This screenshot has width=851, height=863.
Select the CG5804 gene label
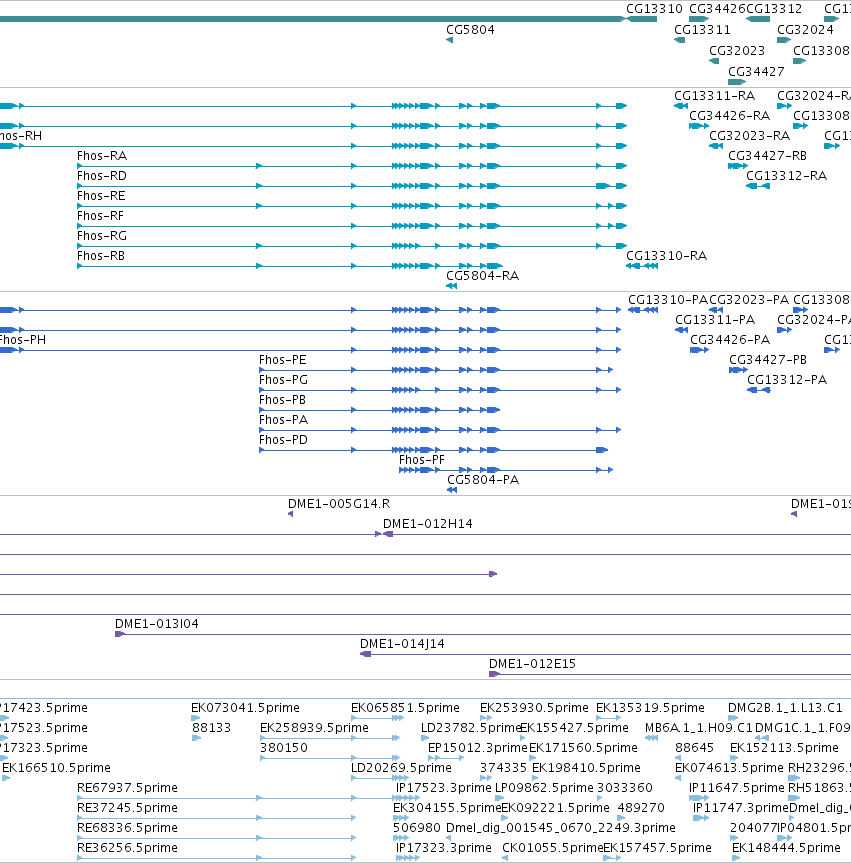[x=470, y=30]
